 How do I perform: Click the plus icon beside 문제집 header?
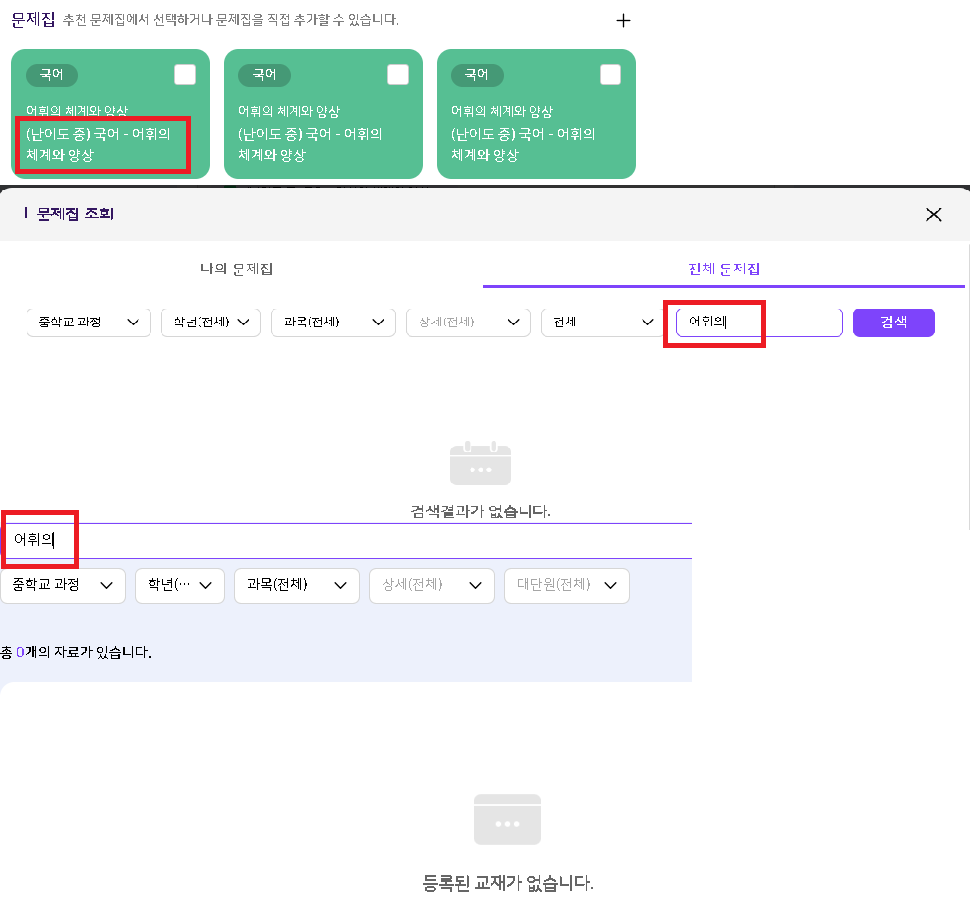pos(623,20)
